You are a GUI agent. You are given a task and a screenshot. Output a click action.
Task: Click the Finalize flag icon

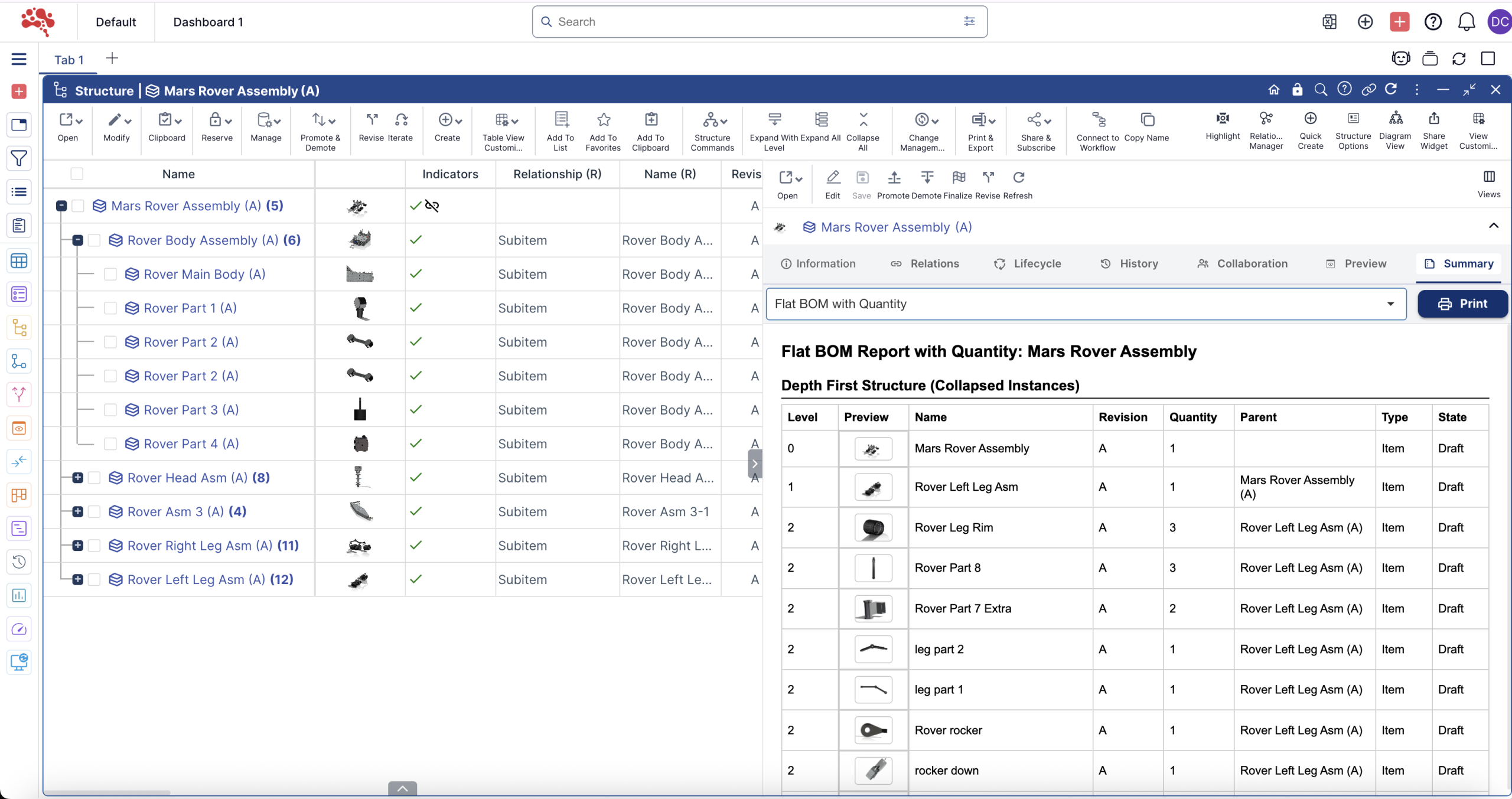[958, 177]
